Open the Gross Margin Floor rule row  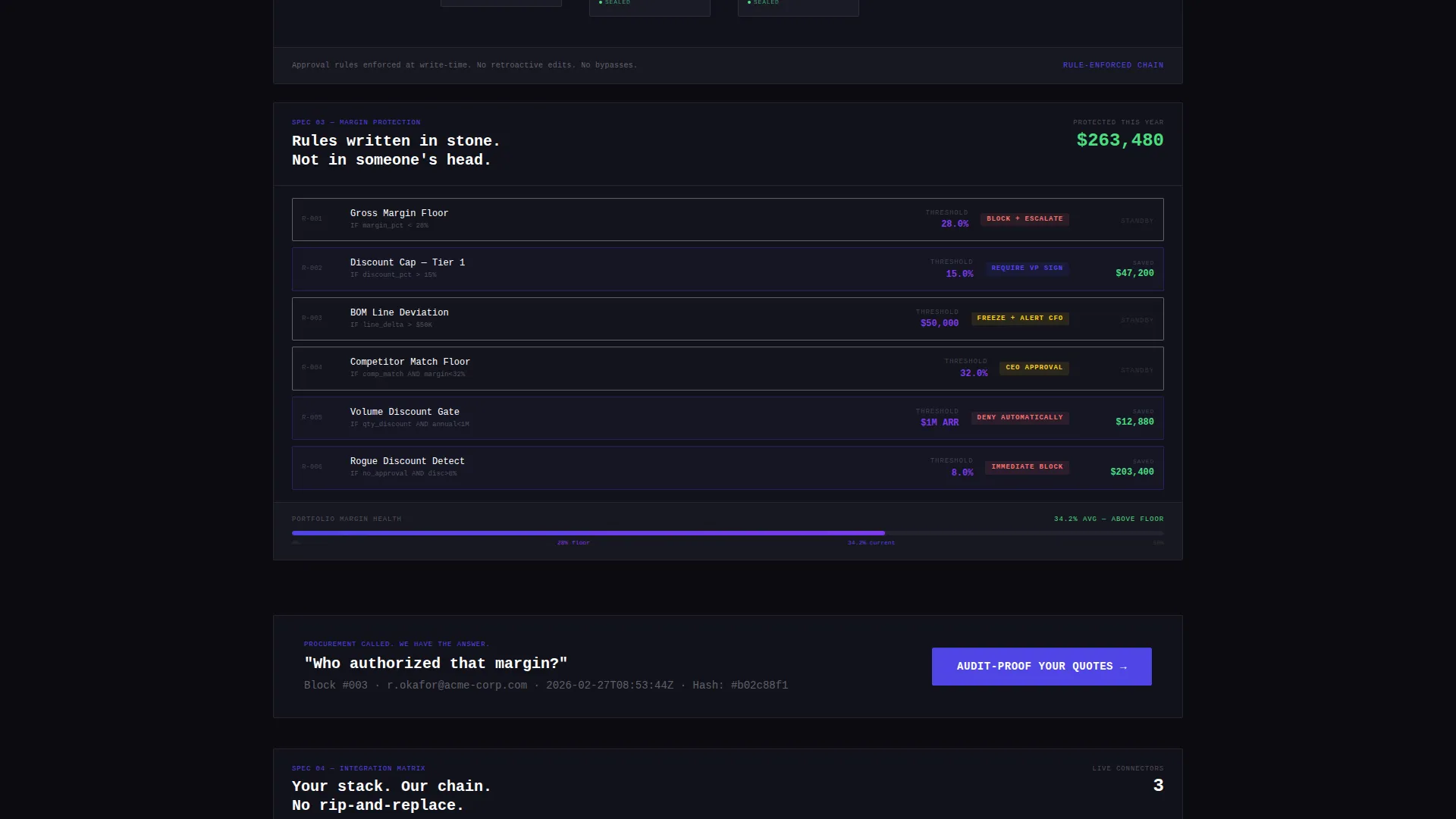coord(728,219)
